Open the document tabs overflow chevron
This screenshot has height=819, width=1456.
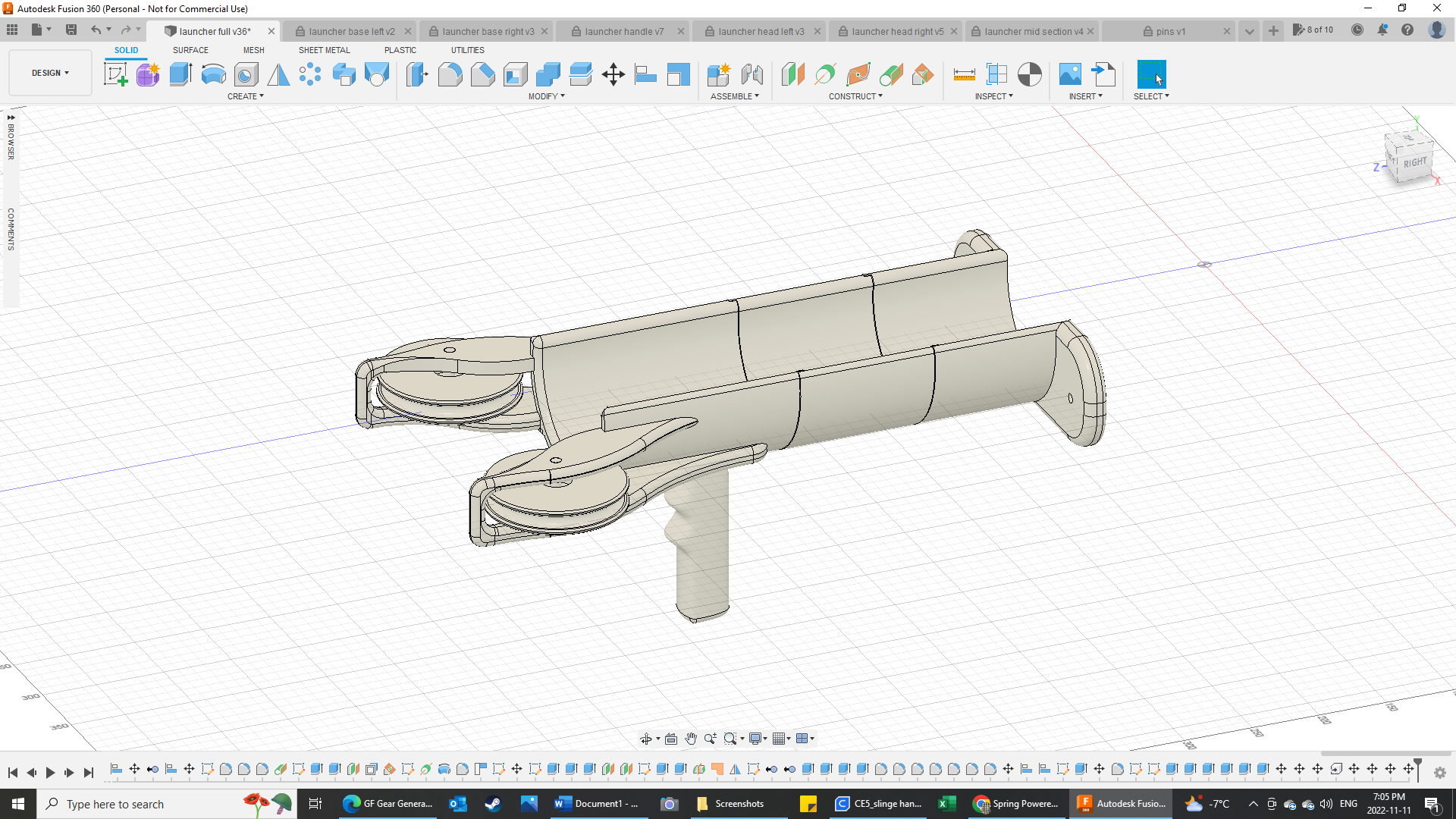click(x=1249, y=31)
